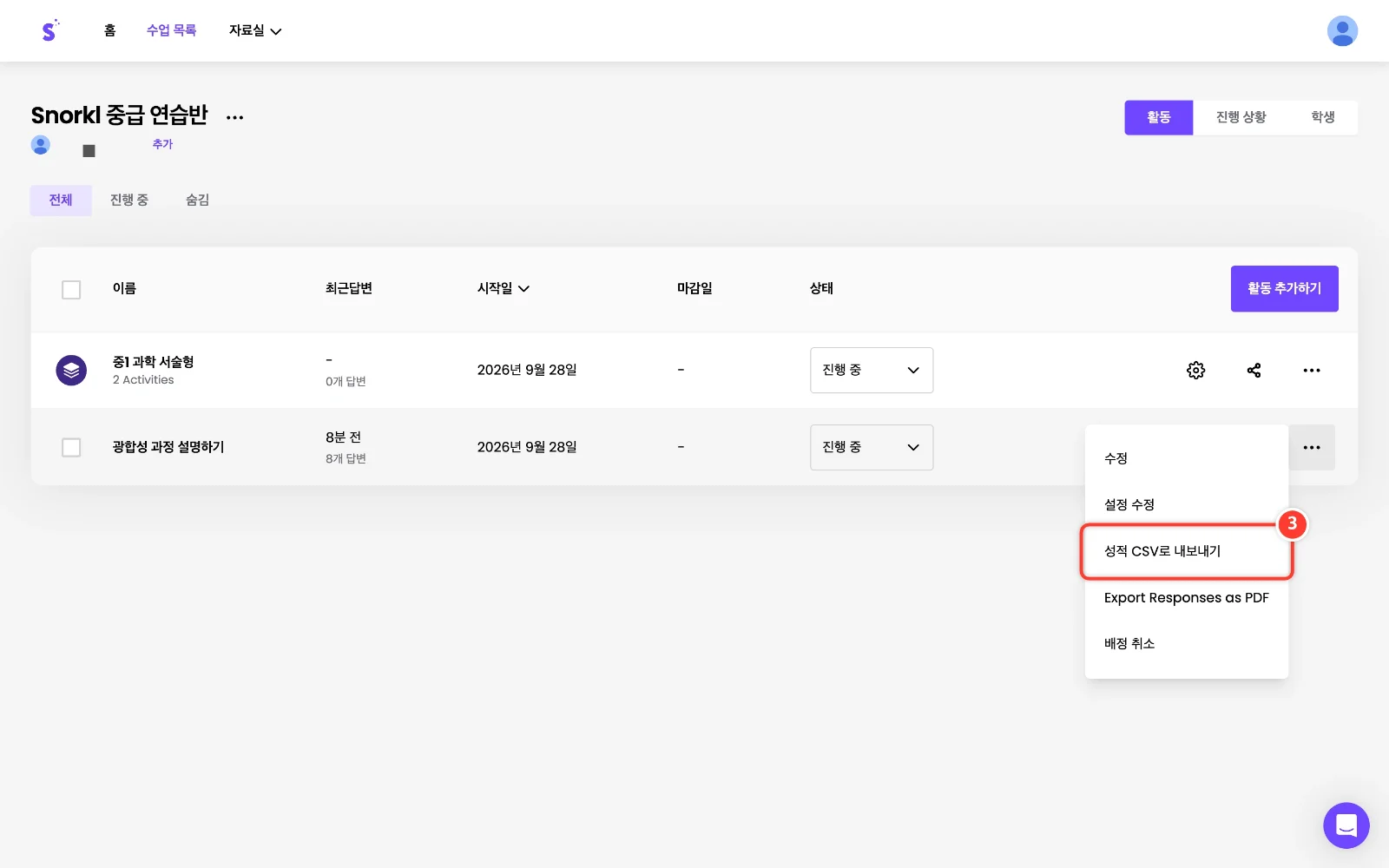Switch to the 학생 tab
Image resolution: width=1389 pixels, height=868 pixels.
(x=1323, y=117)
